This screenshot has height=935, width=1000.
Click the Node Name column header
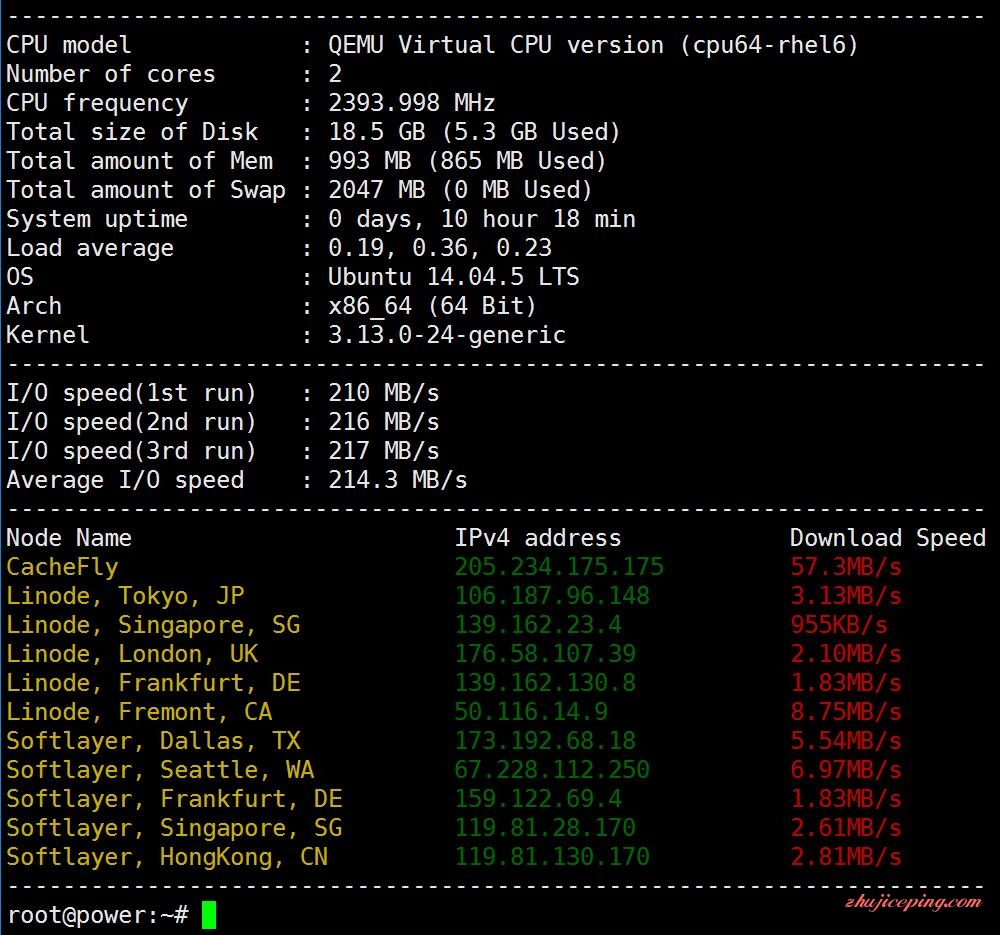coord(69,538)
